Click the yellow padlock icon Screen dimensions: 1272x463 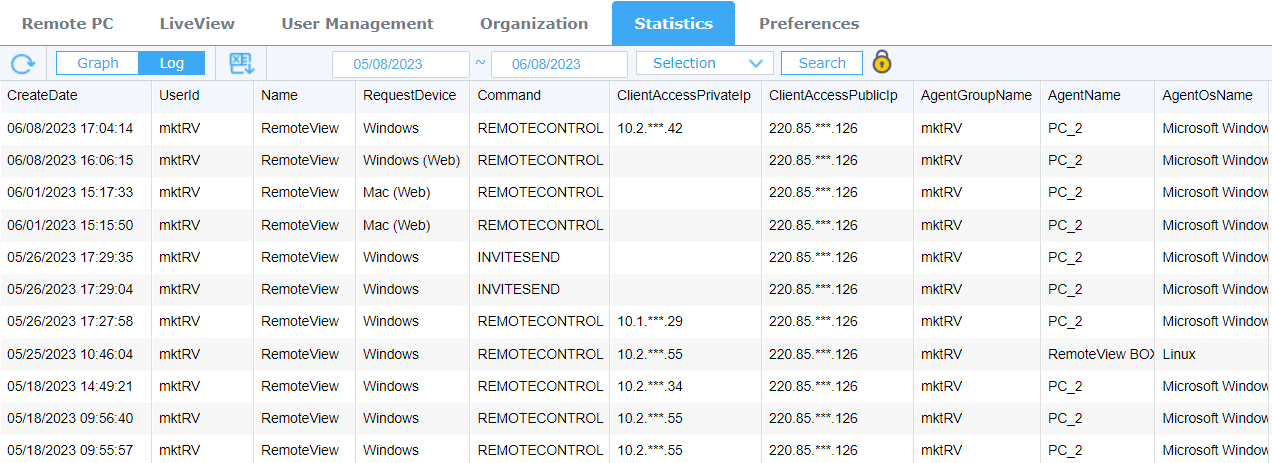pyautogui.click(x=881, y=62)
